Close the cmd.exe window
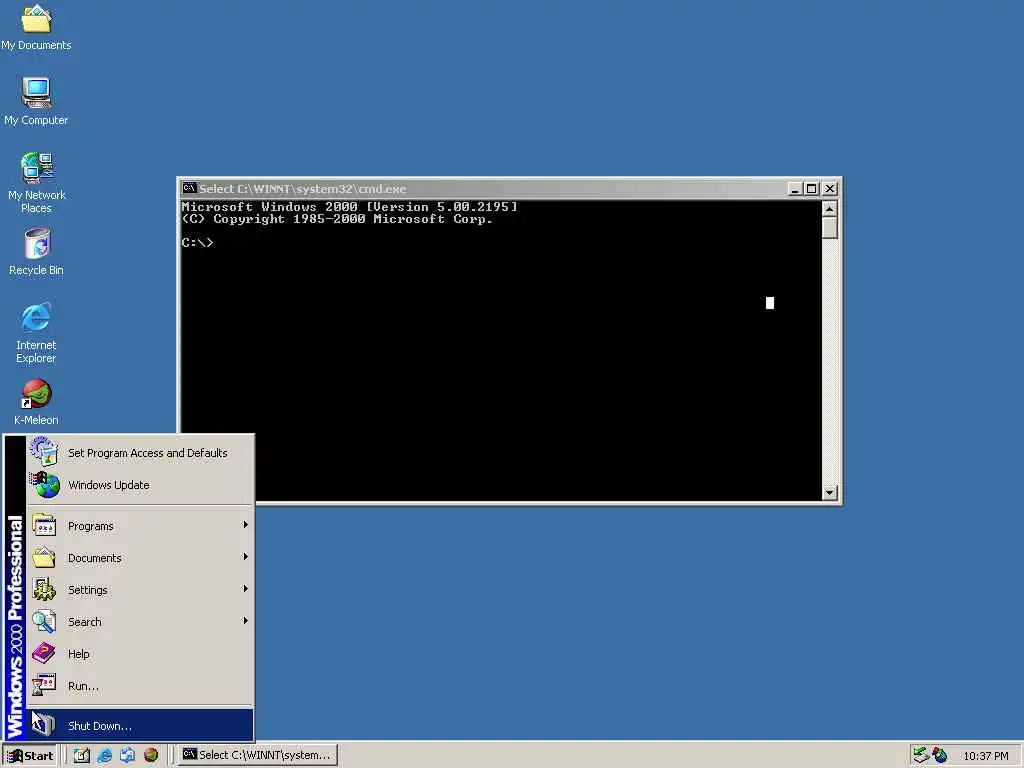Viewport: 1024px width, 768px height. (x=829, y=189)
